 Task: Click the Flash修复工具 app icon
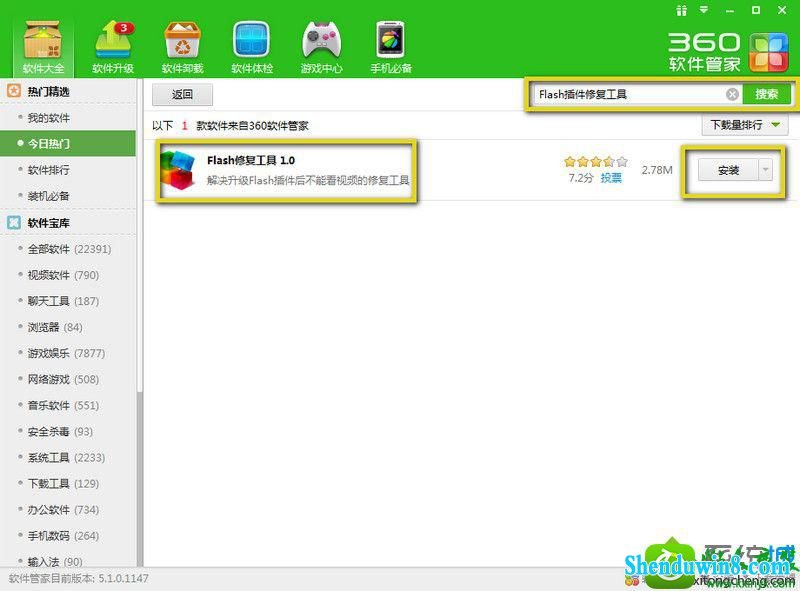(177, 170)
